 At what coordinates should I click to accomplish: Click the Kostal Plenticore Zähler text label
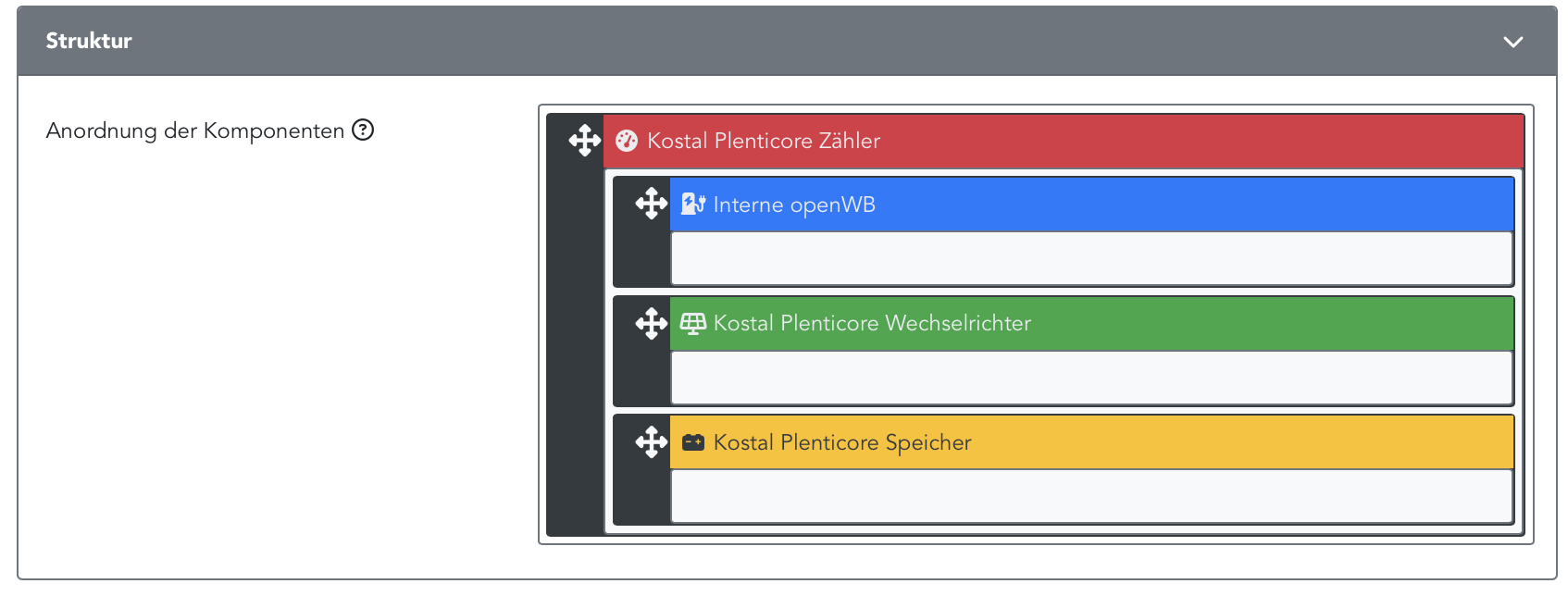tap(764, 141)
